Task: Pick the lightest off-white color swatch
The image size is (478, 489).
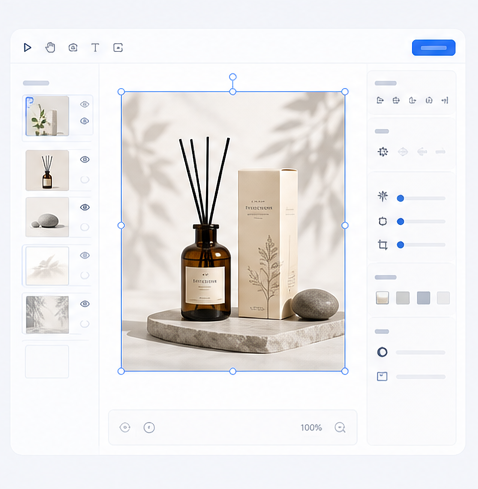Action: (x=443, y=298)
